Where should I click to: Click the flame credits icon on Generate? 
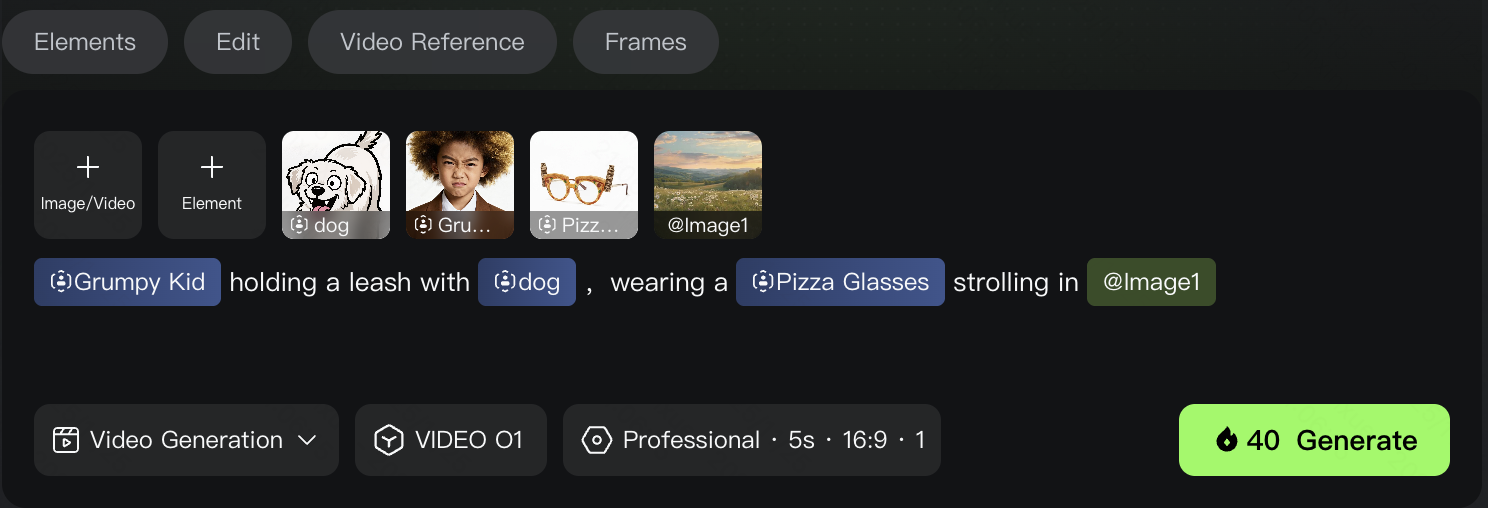tap(1227, 440)
